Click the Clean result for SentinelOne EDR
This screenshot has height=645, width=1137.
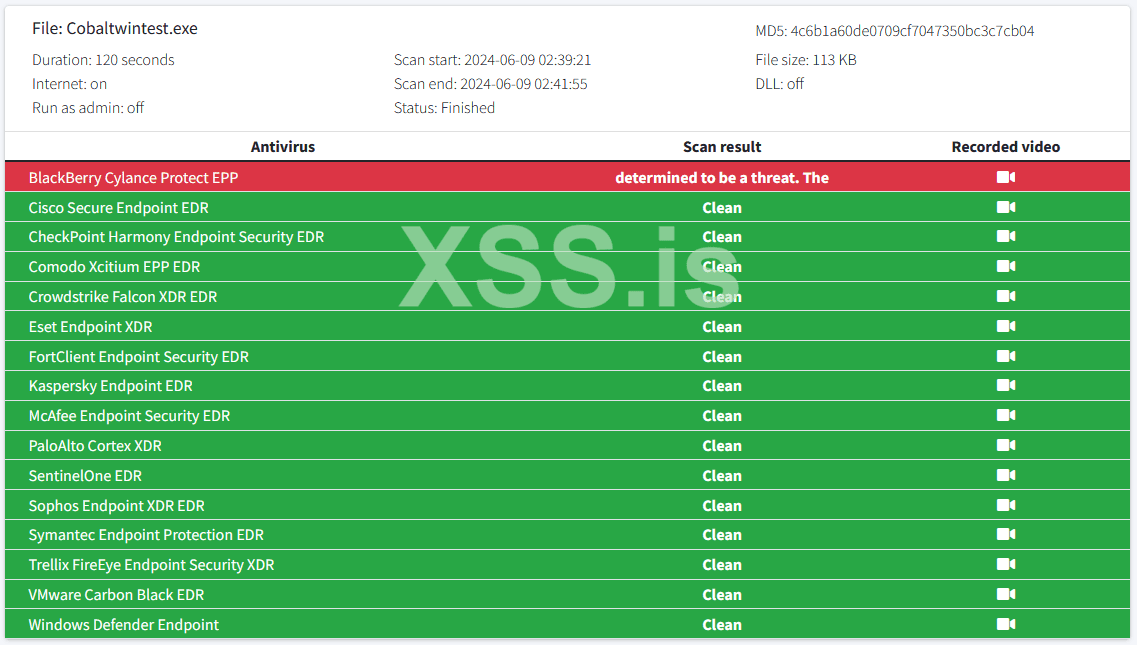tap(722, 476)
